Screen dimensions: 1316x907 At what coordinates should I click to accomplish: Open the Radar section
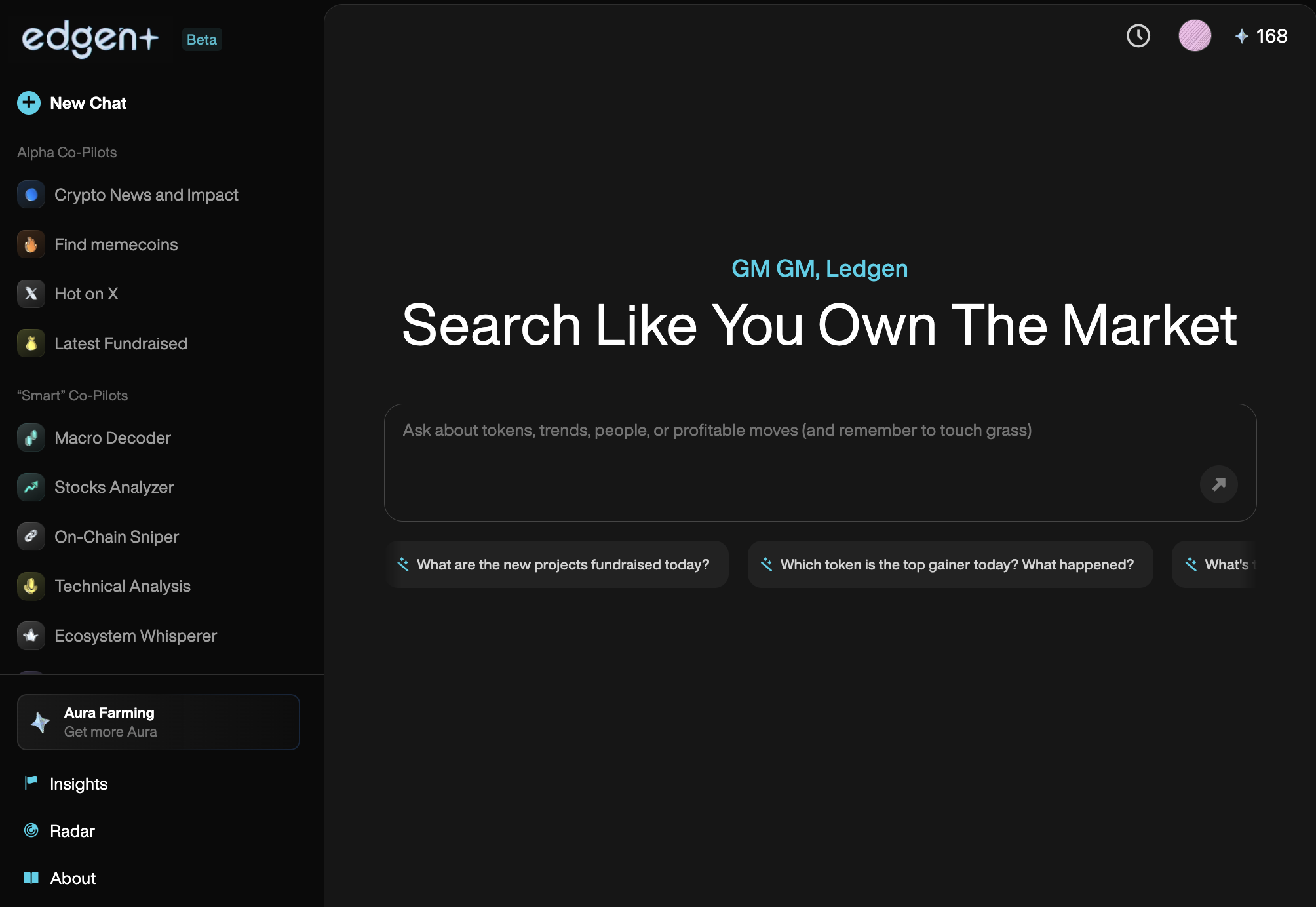[72, 831]
